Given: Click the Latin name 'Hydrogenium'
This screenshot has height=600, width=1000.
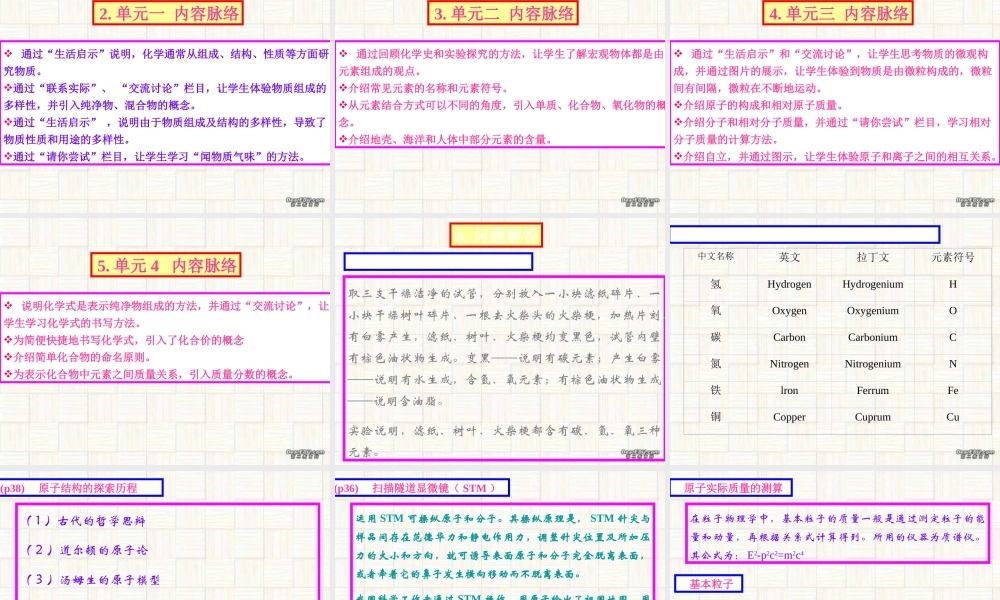Looking at the screenshot, I should [x=872, y=284].
